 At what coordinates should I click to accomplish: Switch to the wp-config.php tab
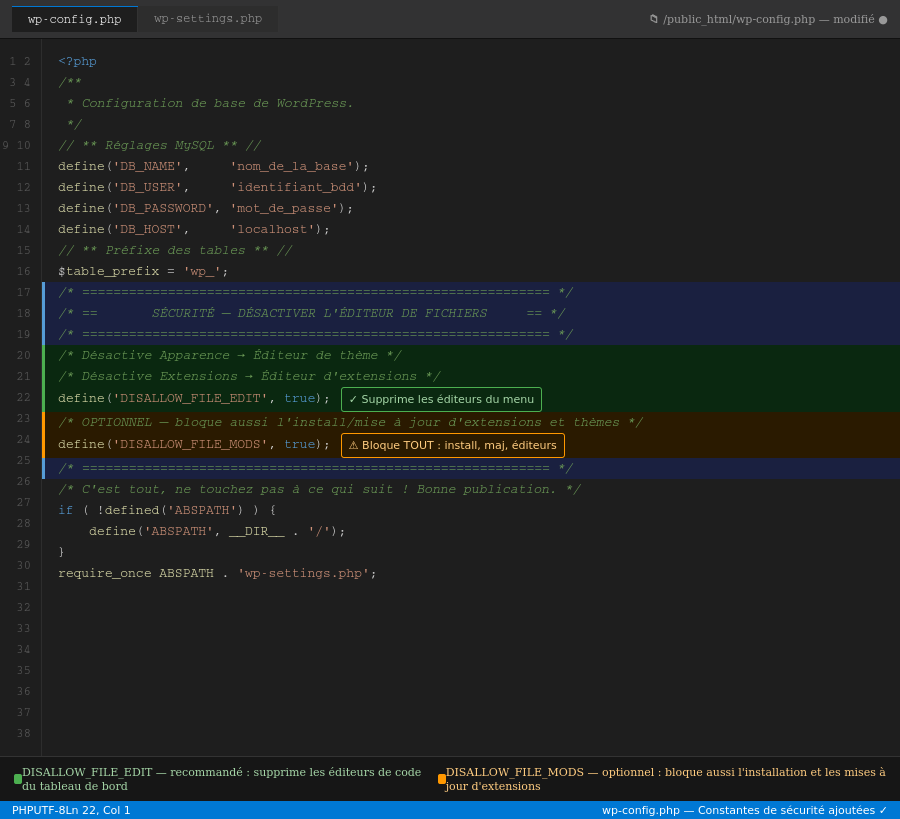[x=75, y=19]
